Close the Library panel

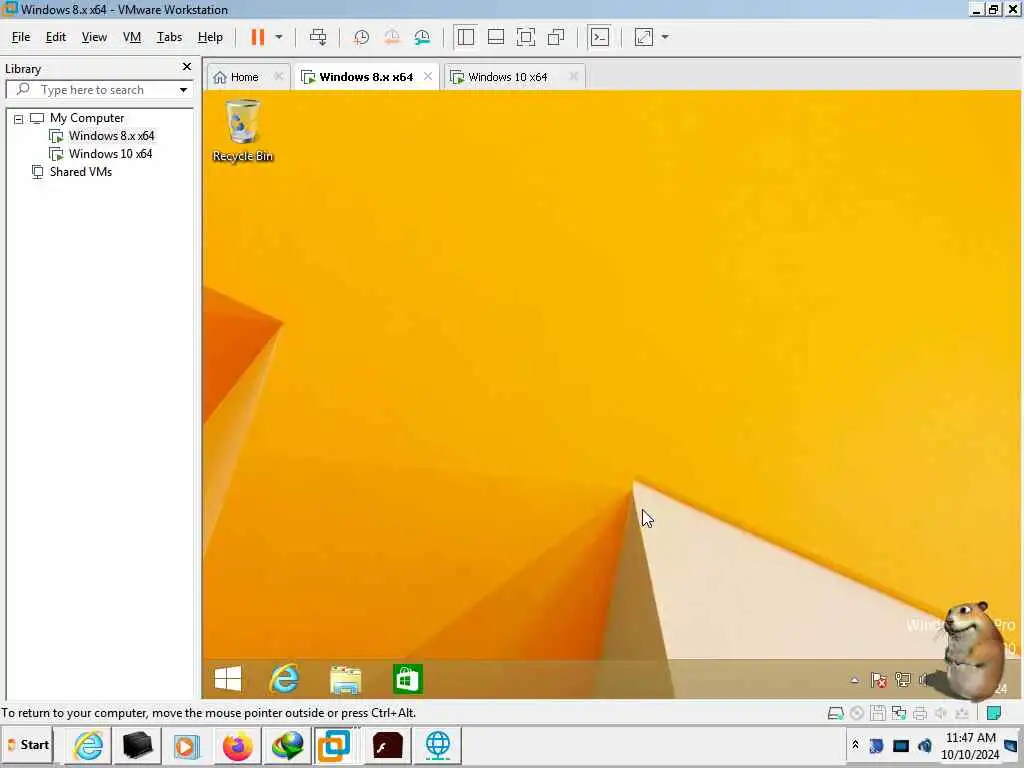pos(187,67)
